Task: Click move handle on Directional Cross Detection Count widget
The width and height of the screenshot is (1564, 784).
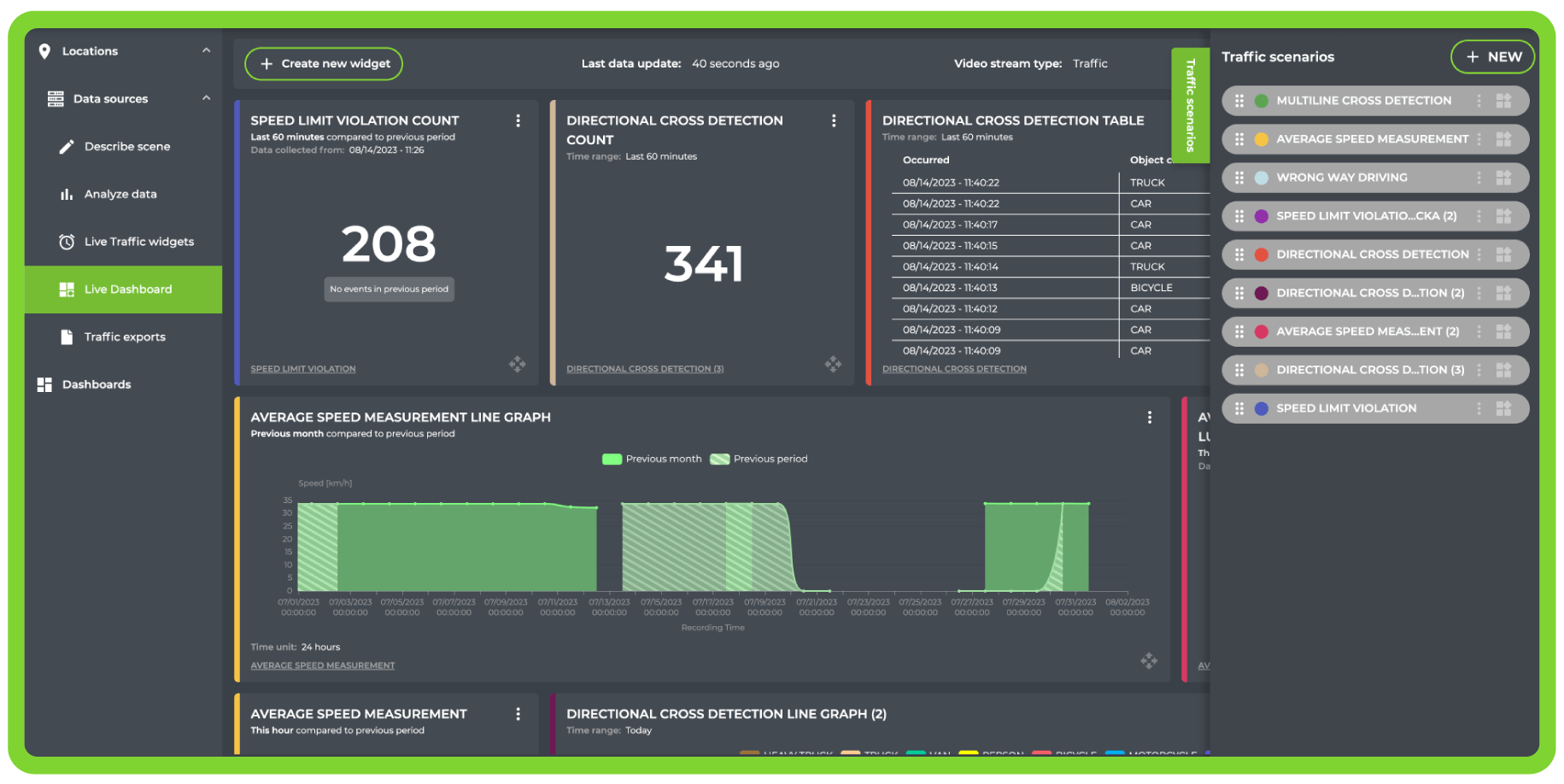Action: (x=834, y=365)
